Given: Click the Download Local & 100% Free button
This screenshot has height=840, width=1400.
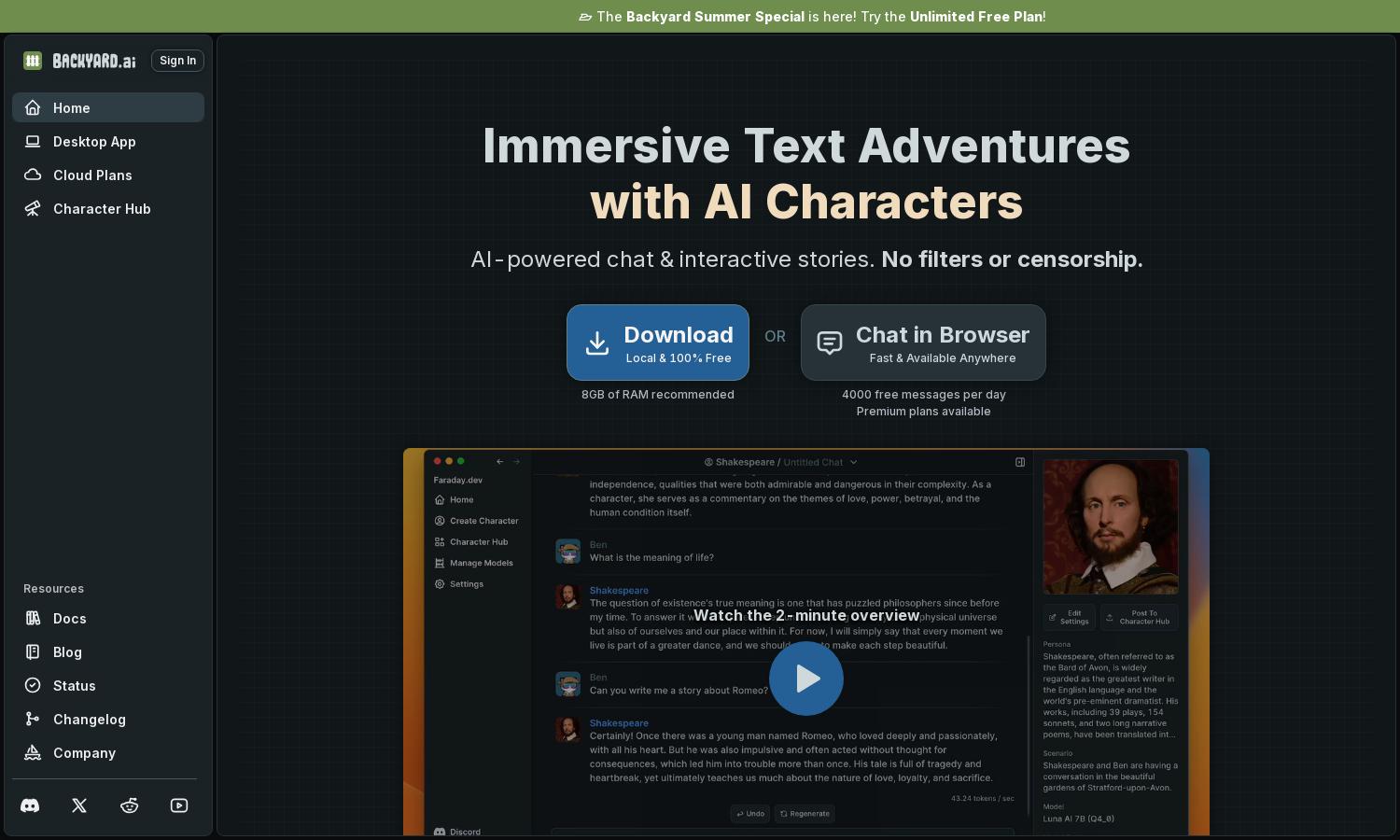Looking at the screenshot, I should tap(658, 343).
